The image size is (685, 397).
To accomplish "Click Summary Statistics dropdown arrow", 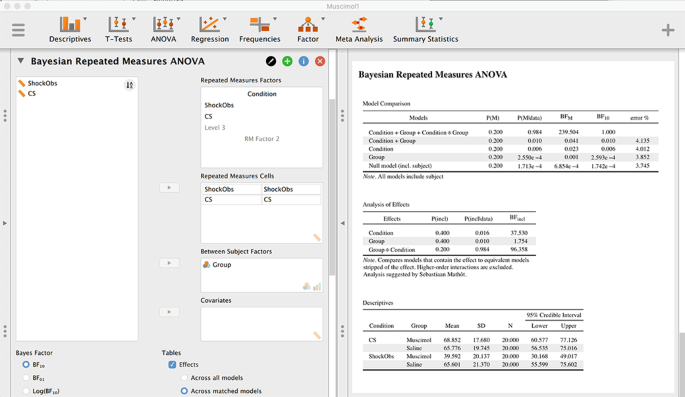I will click(x=441, y=19).
